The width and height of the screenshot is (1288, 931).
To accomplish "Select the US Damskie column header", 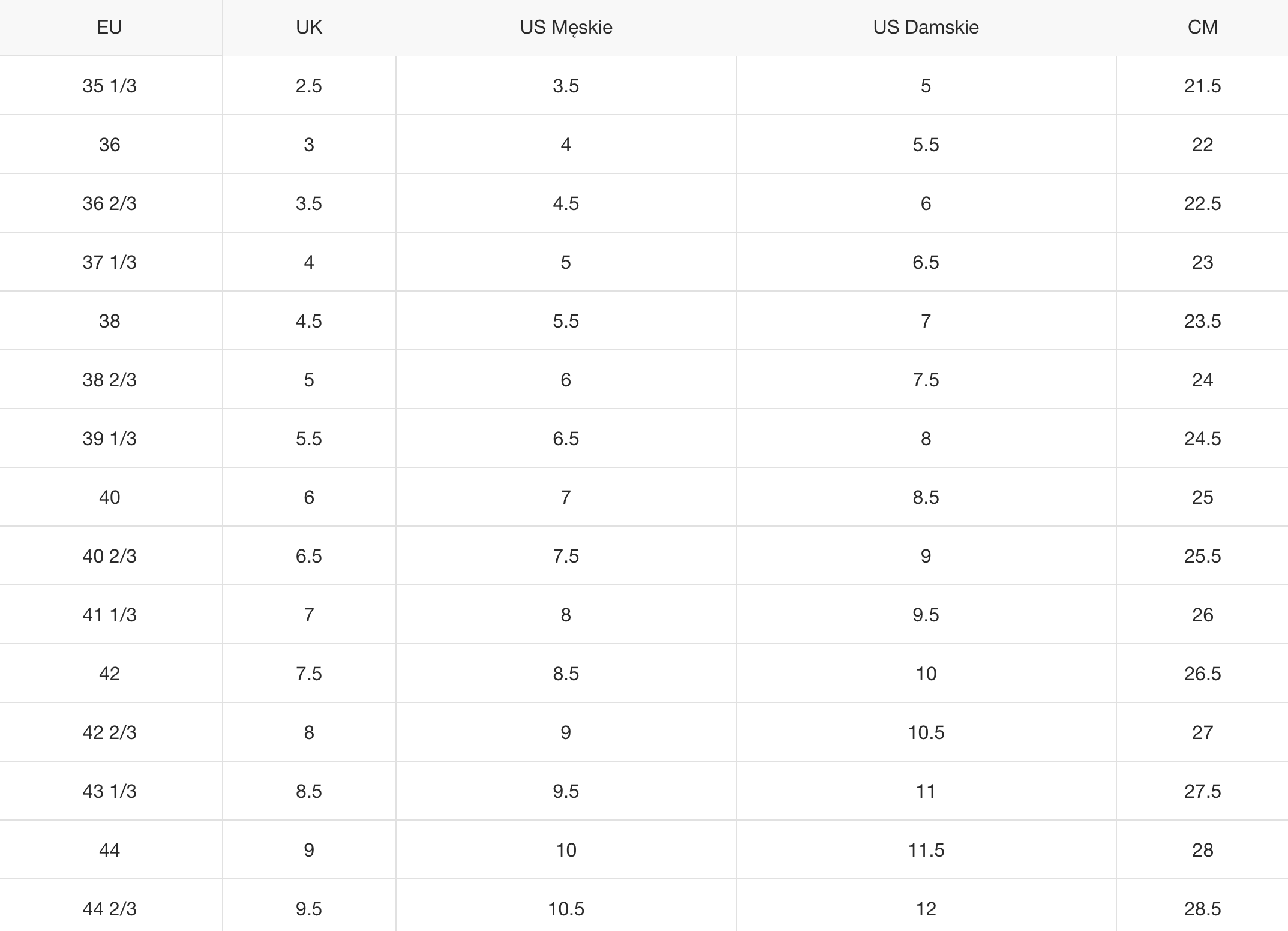I will [x=926, y=27].
